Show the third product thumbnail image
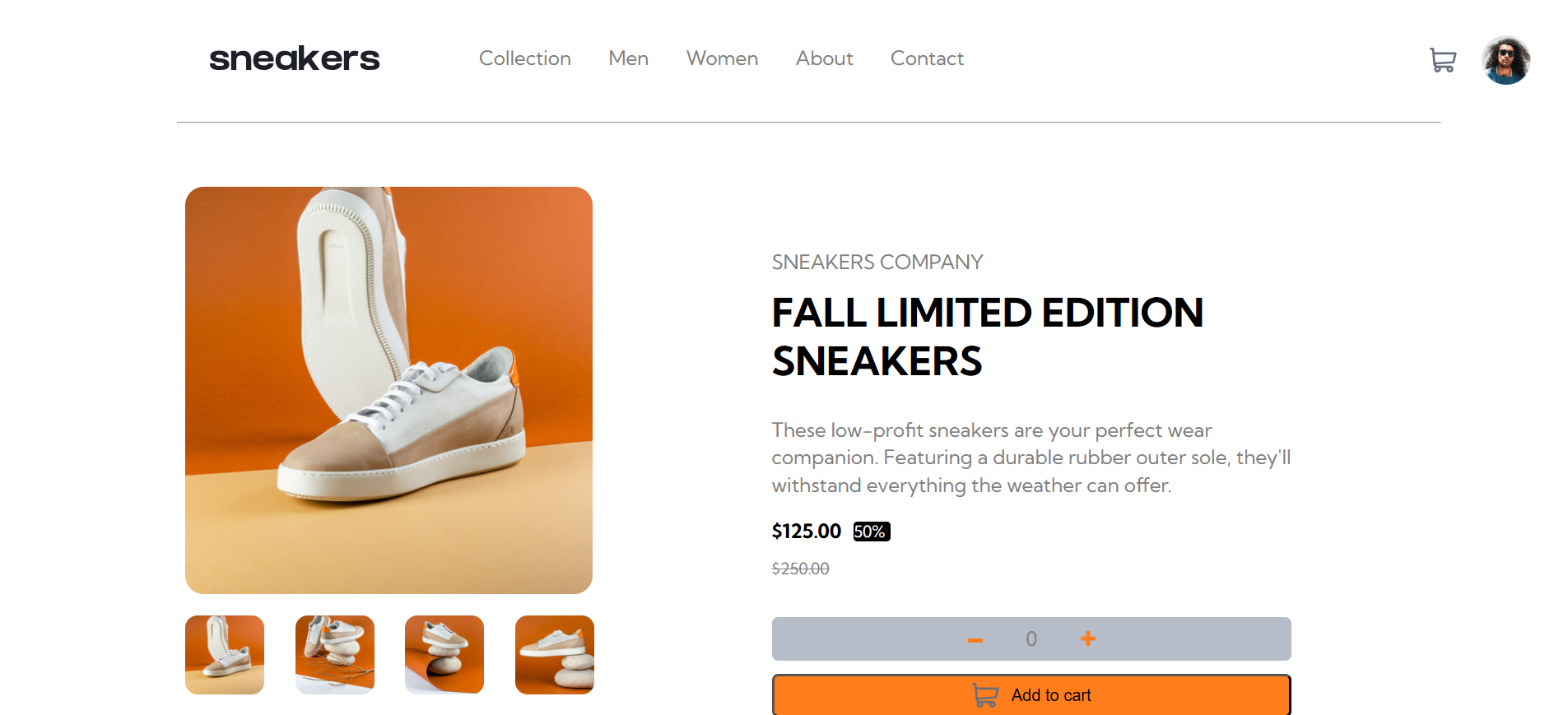The height and width of the screenshot is (715, 1568). pyautogui.click(x=444, y=655)
